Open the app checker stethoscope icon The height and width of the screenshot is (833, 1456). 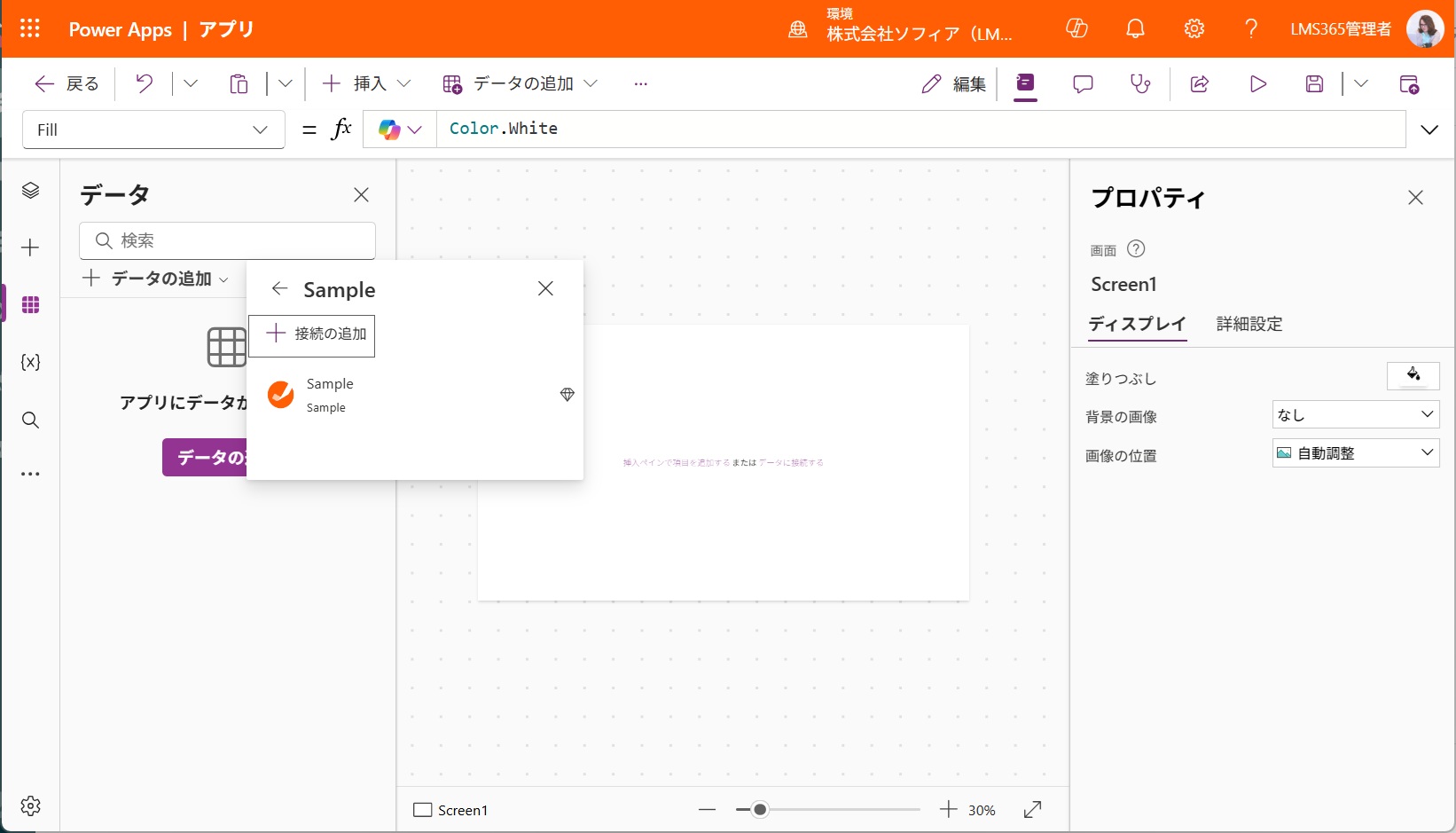(x=1140, y=83)
